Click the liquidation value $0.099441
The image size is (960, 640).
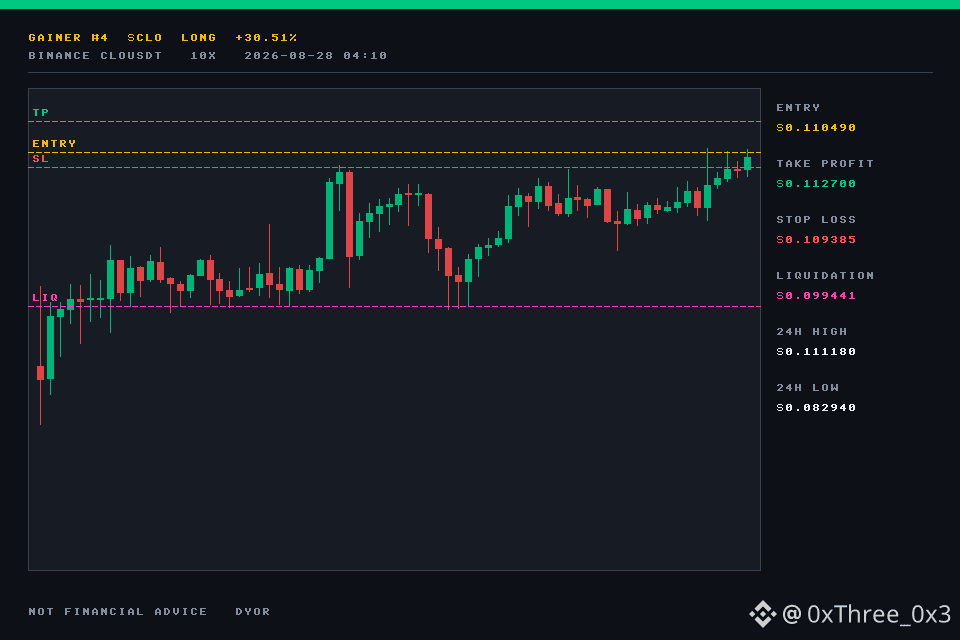click(x=816, y=296)
